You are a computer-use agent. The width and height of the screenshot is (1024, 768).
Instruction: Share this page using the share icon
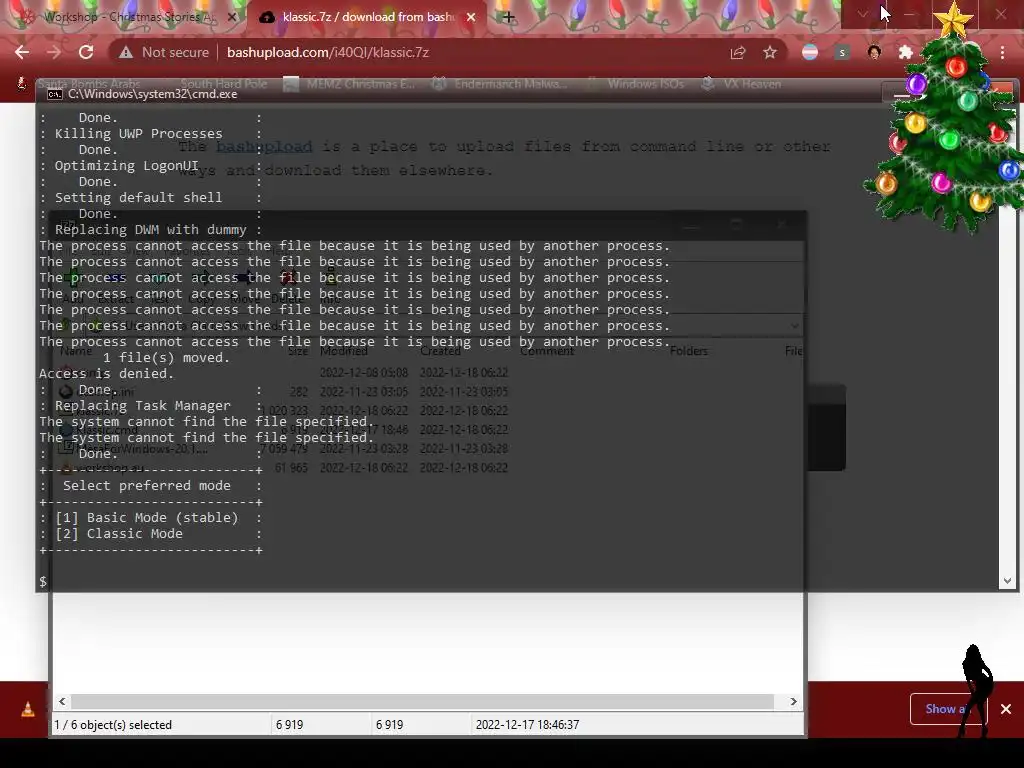(738, 52)
